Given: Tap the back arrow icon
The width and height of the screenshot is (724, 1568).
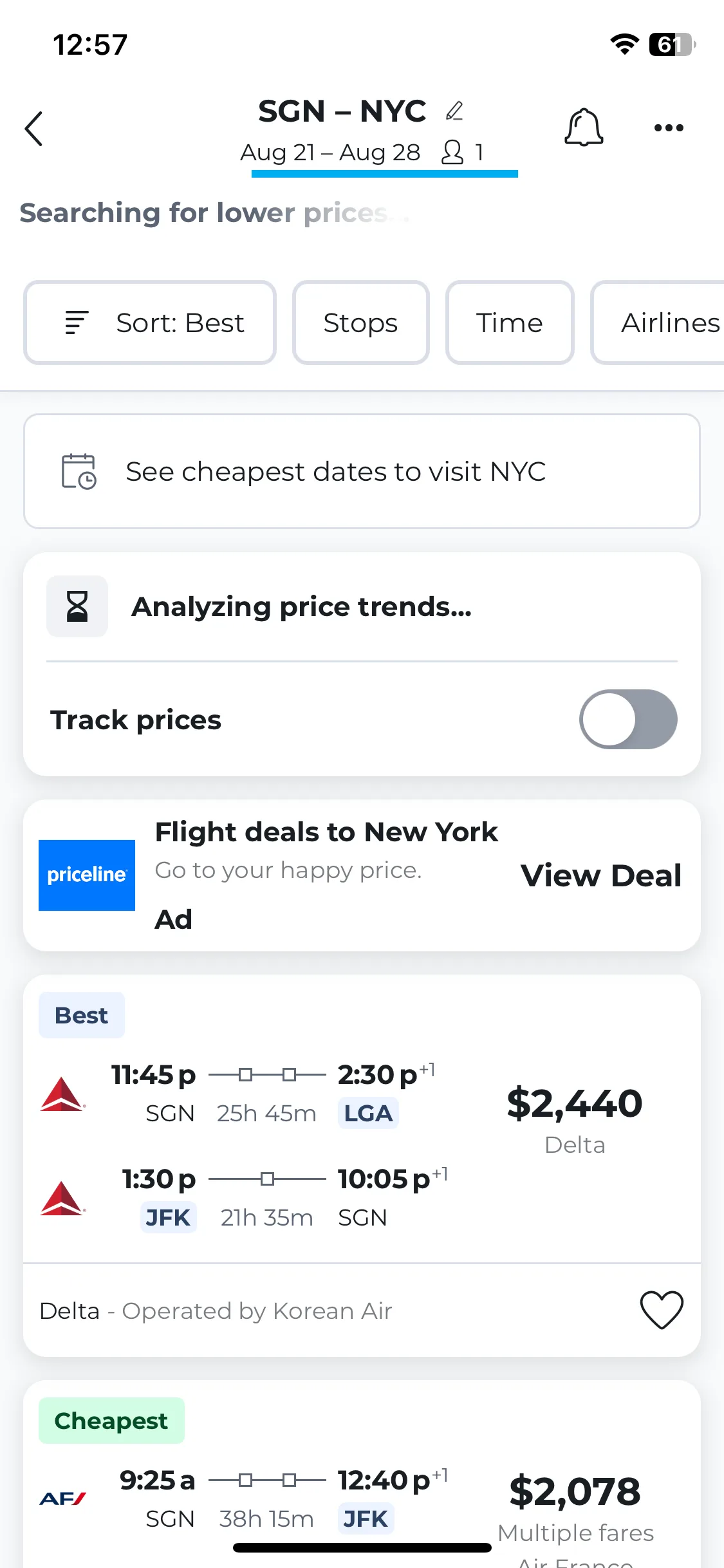Looking at the screenshot, I should pos(33,129).
